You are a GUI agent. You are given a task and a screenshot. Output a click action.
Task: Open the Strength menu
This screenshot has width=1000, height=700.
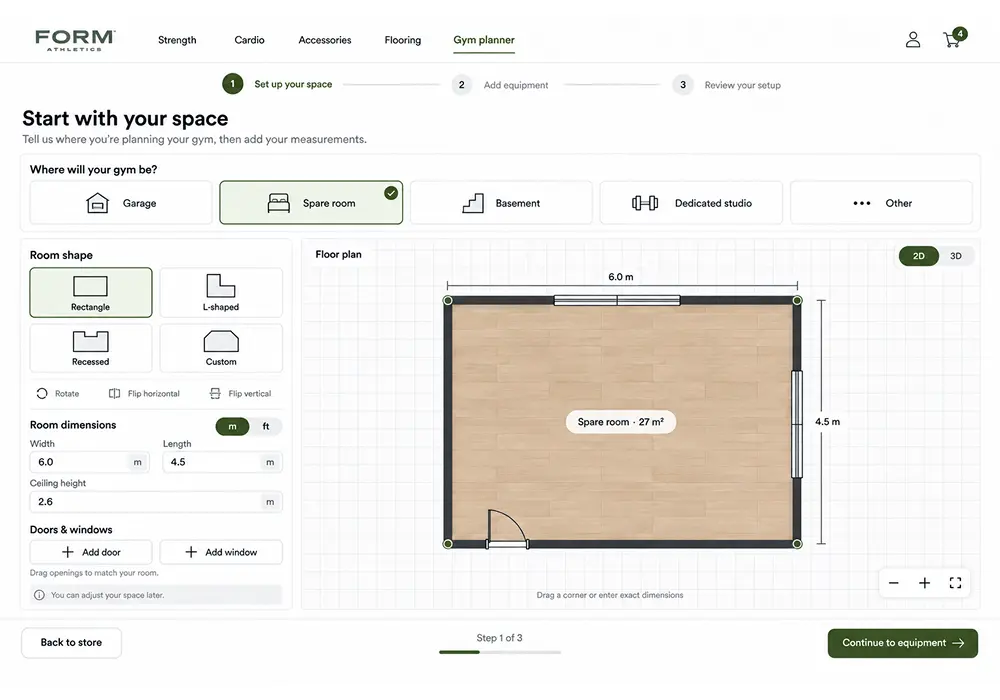177,40
